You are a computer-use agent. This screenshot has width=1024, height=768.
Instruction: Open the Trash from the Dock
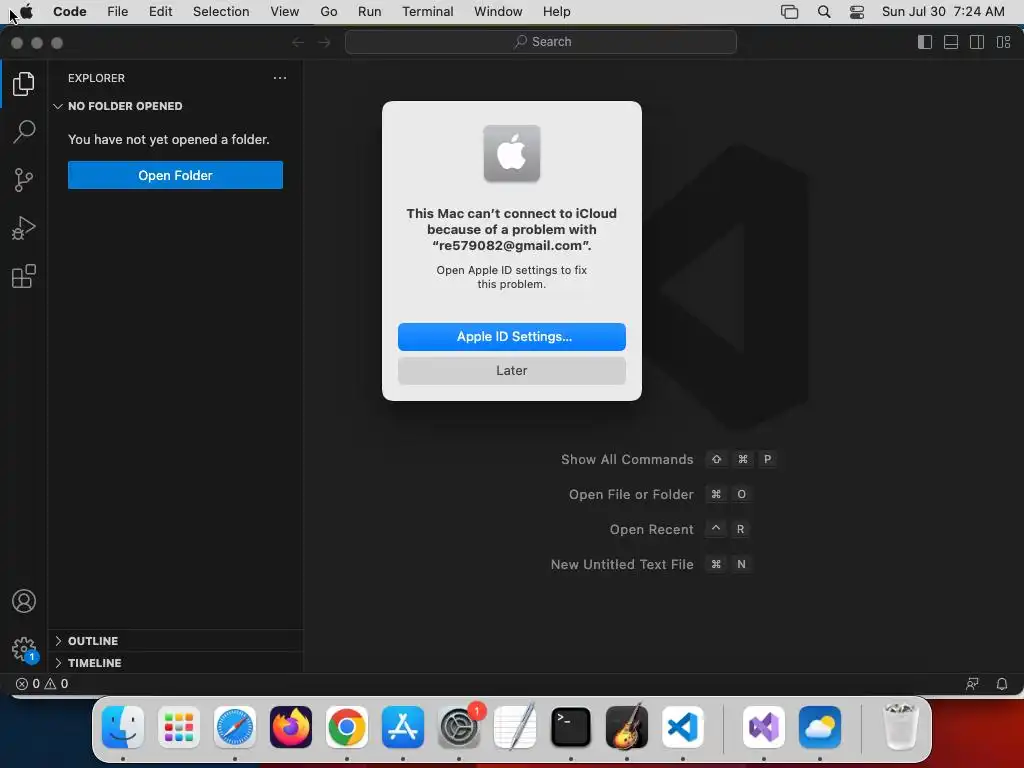coord(901,727)
